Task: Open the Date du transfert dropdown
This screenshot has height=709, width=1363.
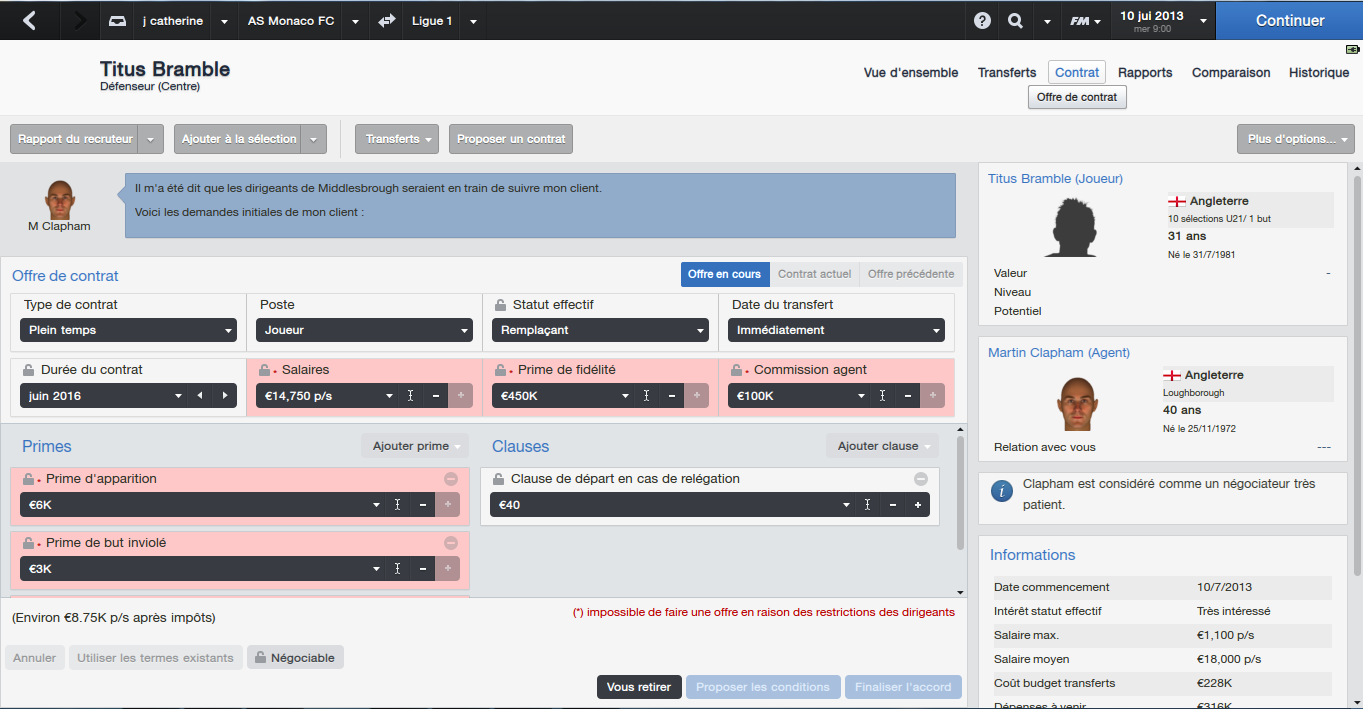Action: coord(836,330)
